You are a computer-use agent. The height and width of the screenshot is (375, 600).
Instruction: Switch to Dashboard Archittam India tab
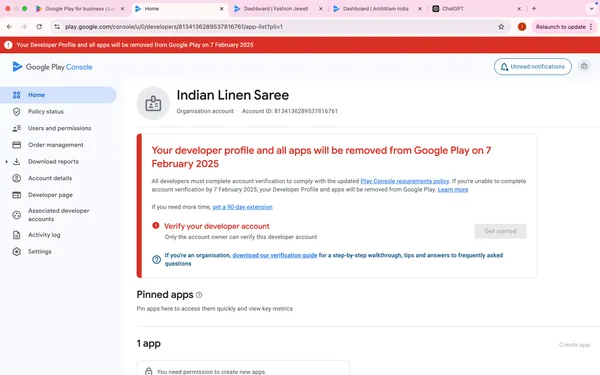click(x=375, y=8)
